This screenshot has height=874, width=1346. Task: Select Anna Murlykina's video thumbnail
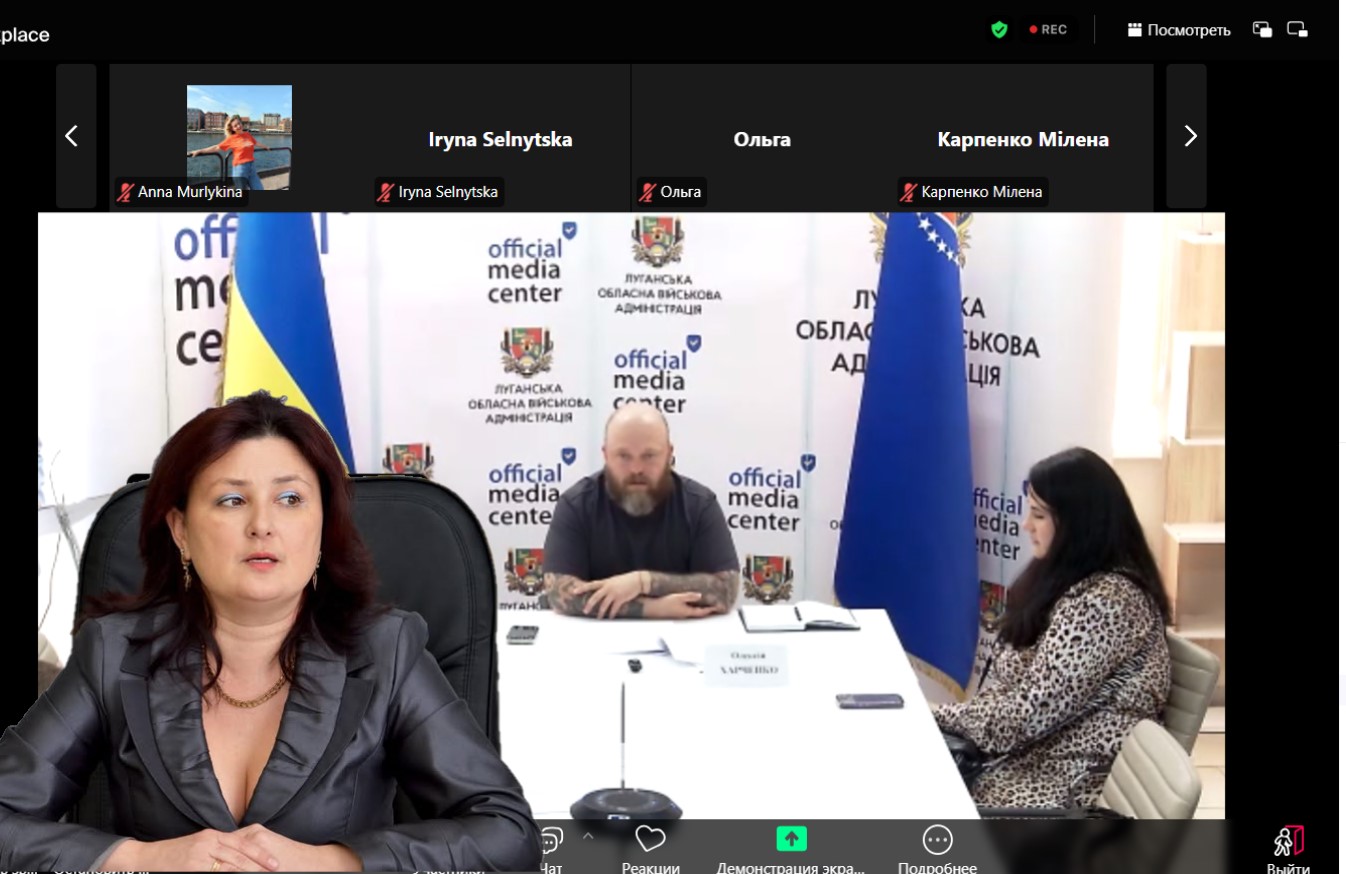coord(239,137)
